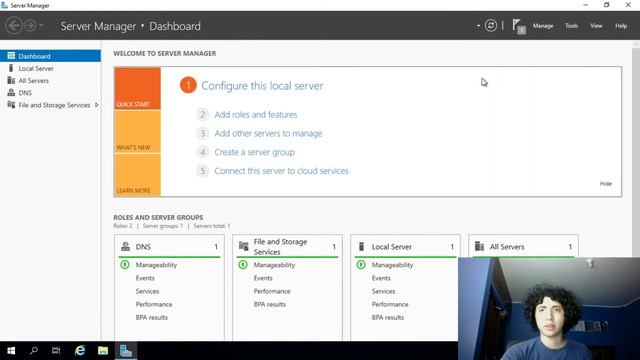Open Services in Local Server tile
The image size is (640, 360).
click(383, 291)
